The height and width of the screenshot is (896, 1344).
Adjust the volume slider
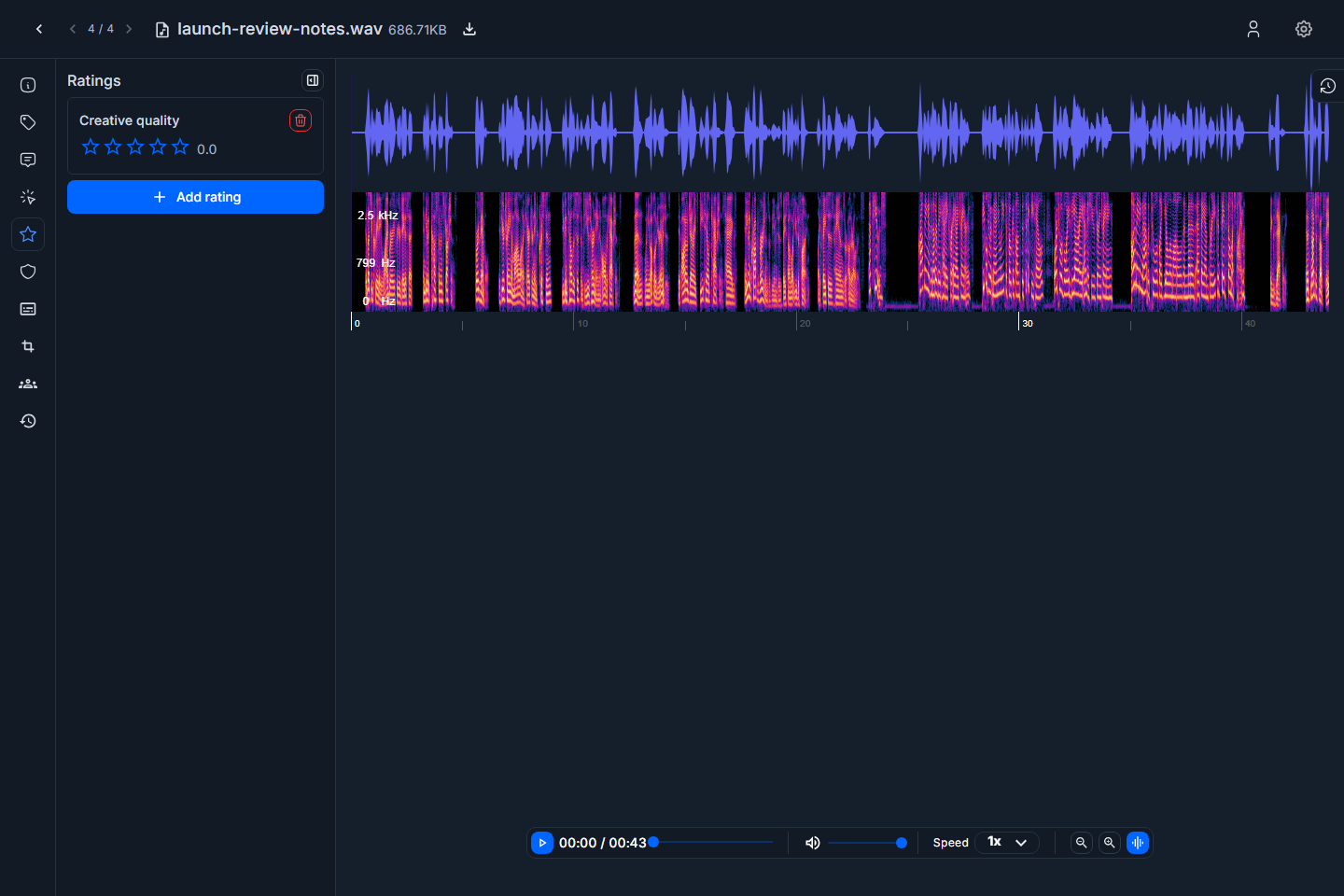tap(867, 843)
